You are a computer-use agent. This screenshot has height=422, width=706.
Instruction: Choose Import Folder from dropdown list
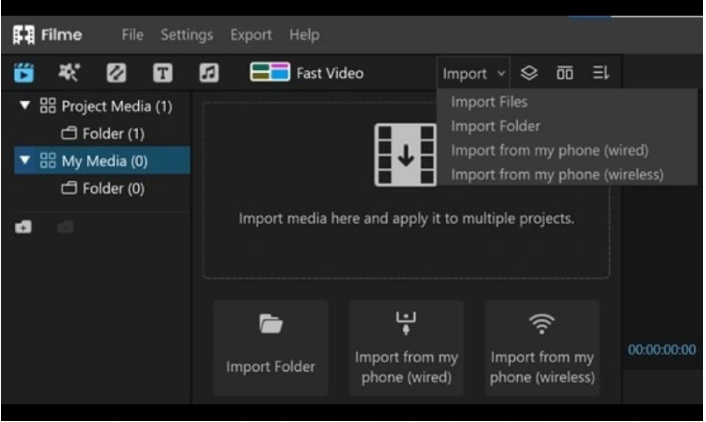coord(495,126)
